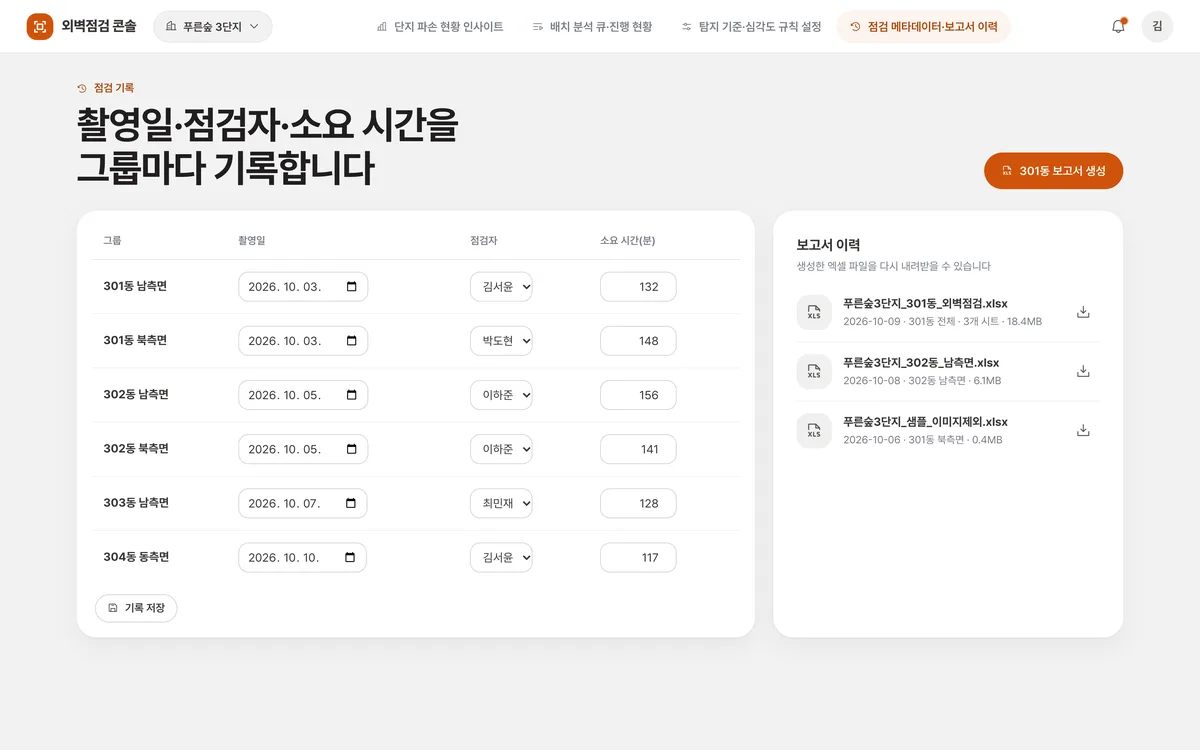
Task: Click the 302동 북측면 row label
Action: (x=136, y=448)
